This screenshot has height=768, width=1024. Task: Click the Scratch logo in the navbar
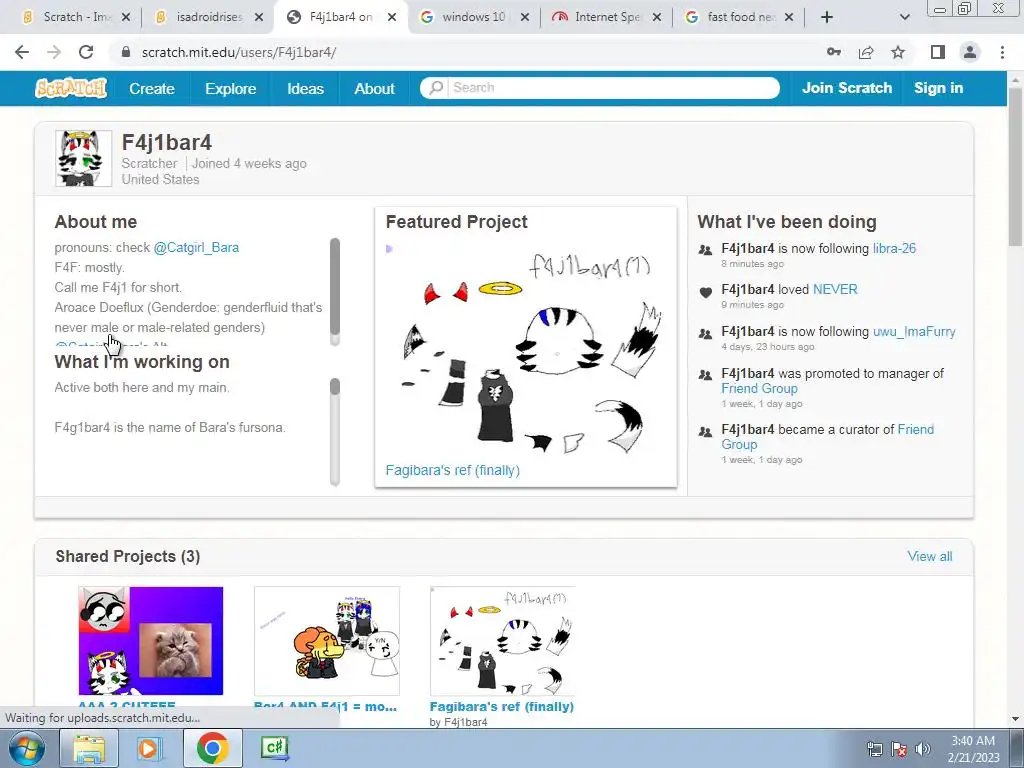point(71,88)
